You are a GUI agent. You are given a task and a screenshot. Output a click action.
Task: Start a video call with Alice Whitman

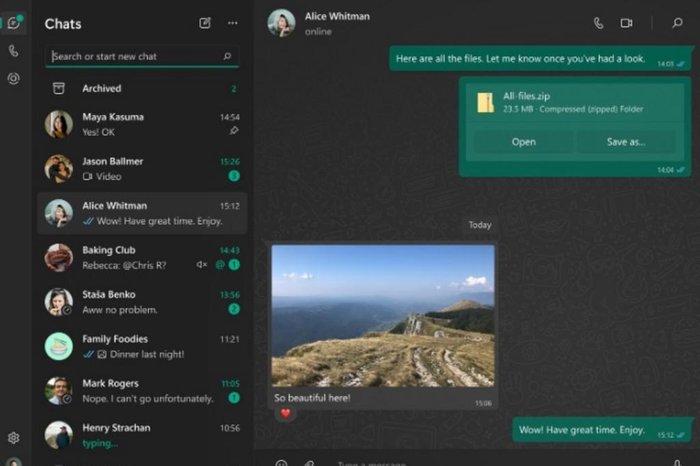tap(626, 23)
